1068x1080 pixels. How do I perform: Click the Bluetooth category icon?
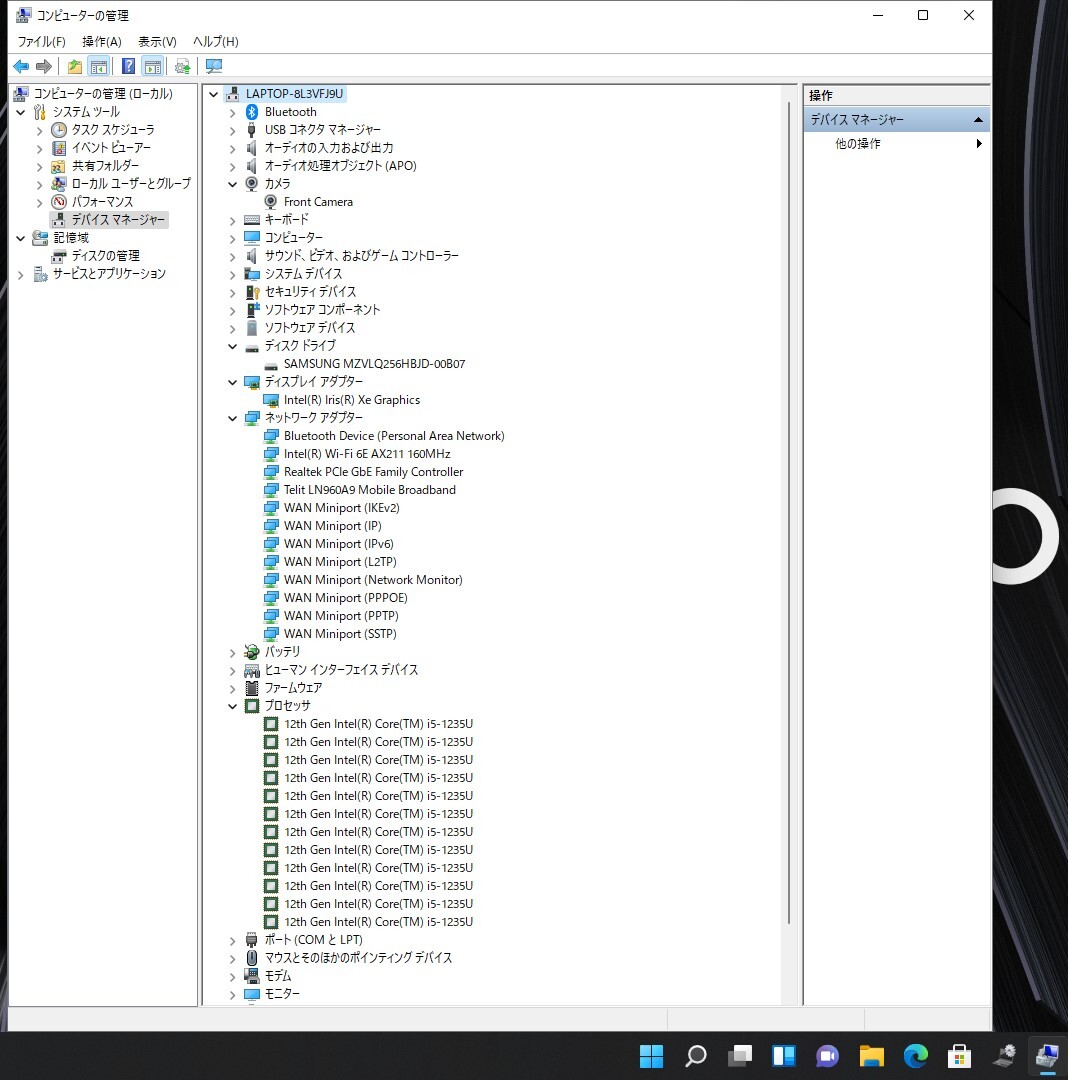[x=252, y=112]
